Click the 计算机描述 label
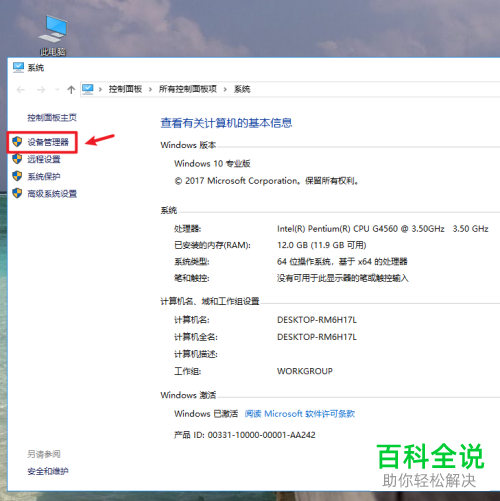Screen dimensions: 500x501 [x=196, y=354]
